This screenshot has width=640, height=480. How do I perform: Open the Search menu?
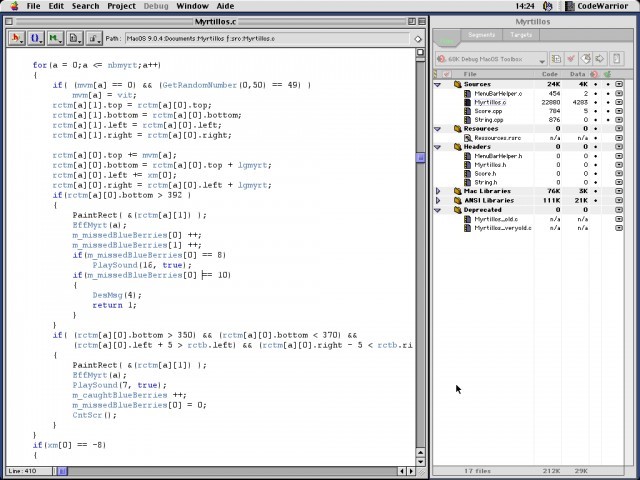[85, 6]
